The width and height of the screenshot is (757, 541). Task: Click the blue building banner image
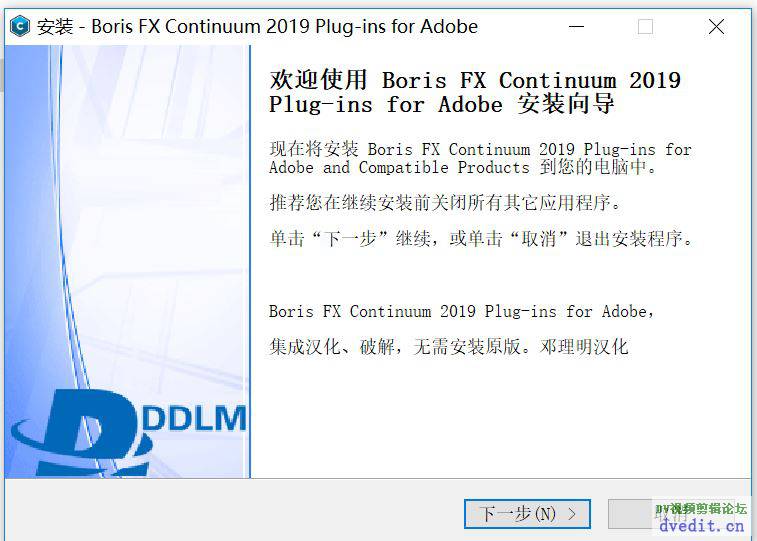coord(127,200)
